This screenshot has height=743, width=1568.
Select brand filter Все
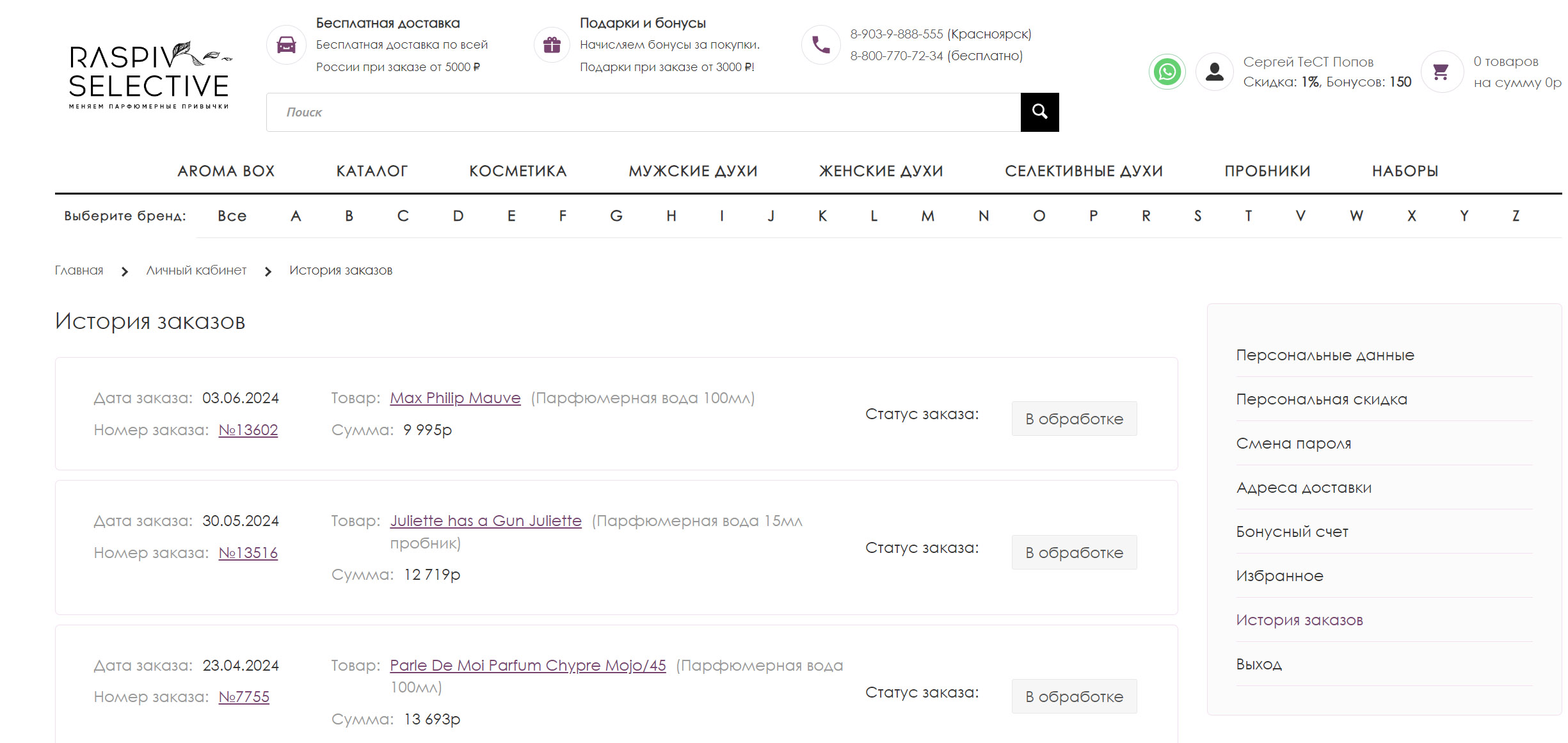click(x=232, y=216)
